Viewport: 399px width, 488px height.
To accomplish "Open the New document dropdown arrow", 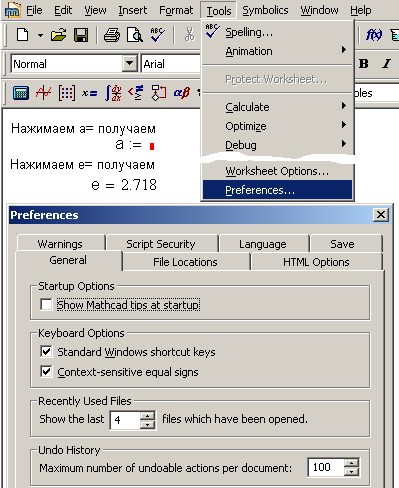I will click(x=40, y=35).
